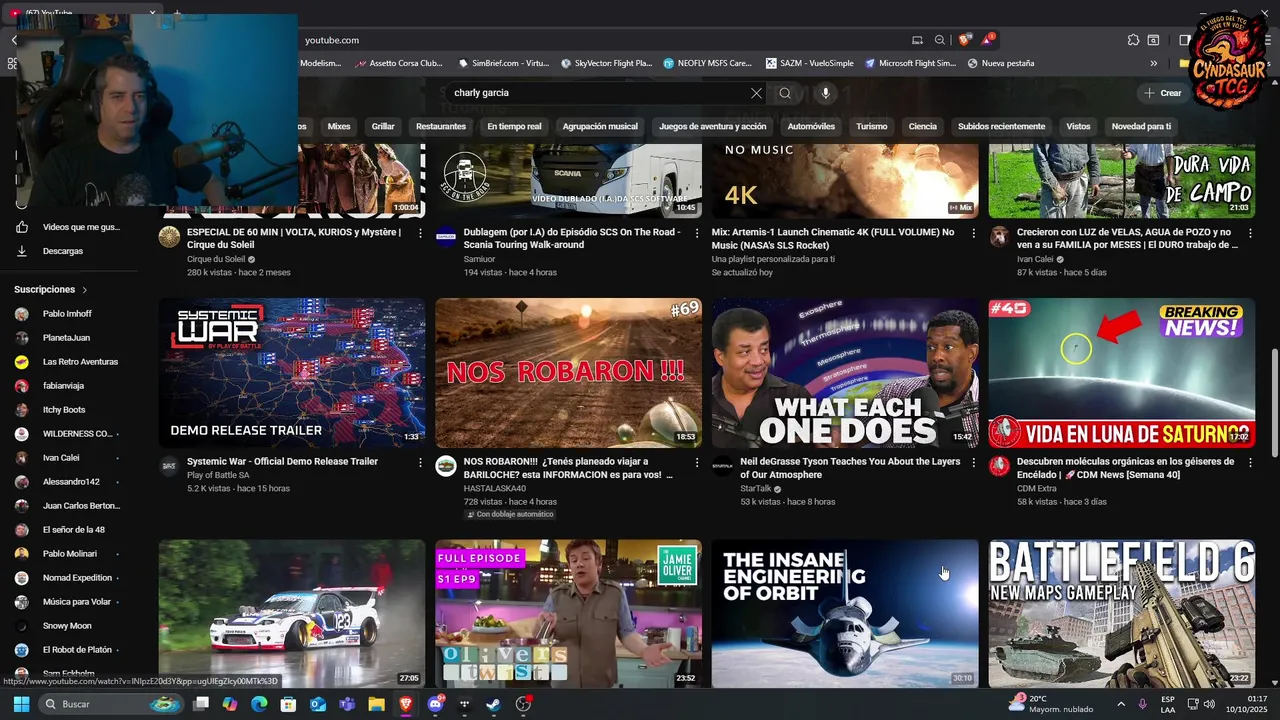Click the Windows Start button
The width and height of the screenshot is (1280, 720).
click(x=21, y=704)
